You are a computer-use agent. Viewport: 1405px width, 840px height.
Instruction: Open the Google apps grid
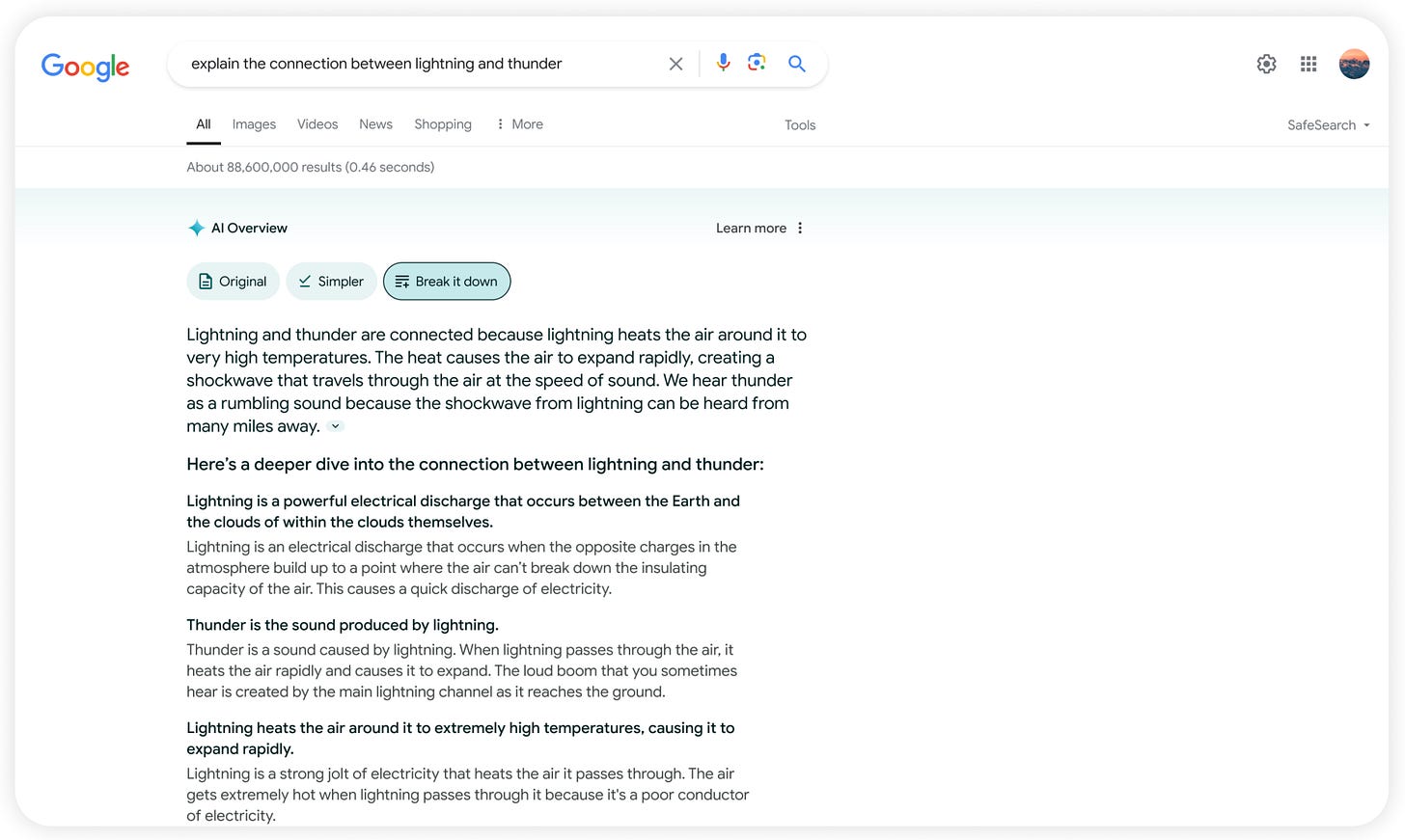click(x=1309, y=64)
